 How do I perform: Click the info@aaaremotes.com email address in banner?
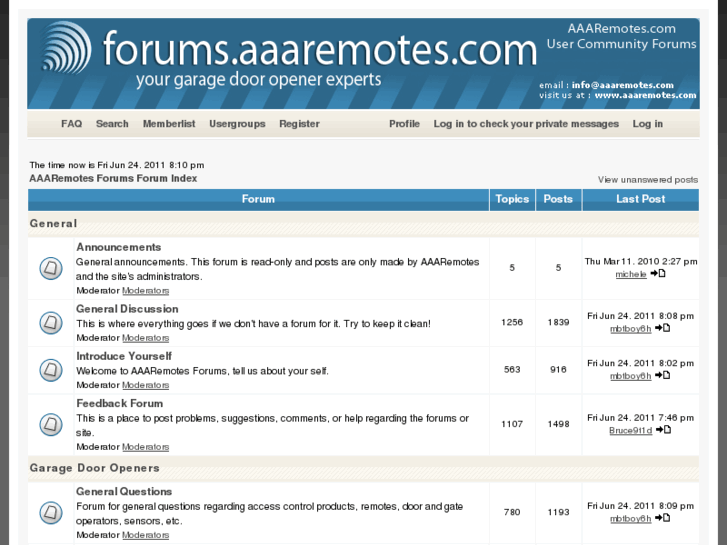tap(623, 85)
